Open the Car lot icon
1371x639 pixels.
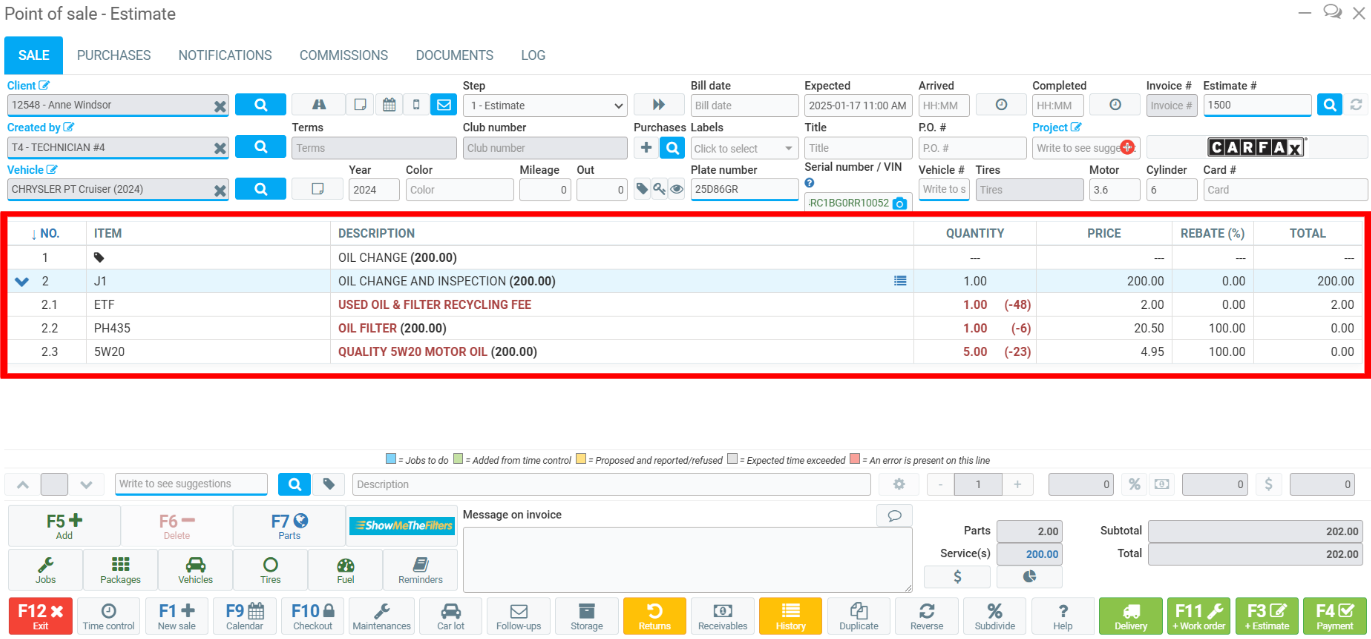coord(450,615)
